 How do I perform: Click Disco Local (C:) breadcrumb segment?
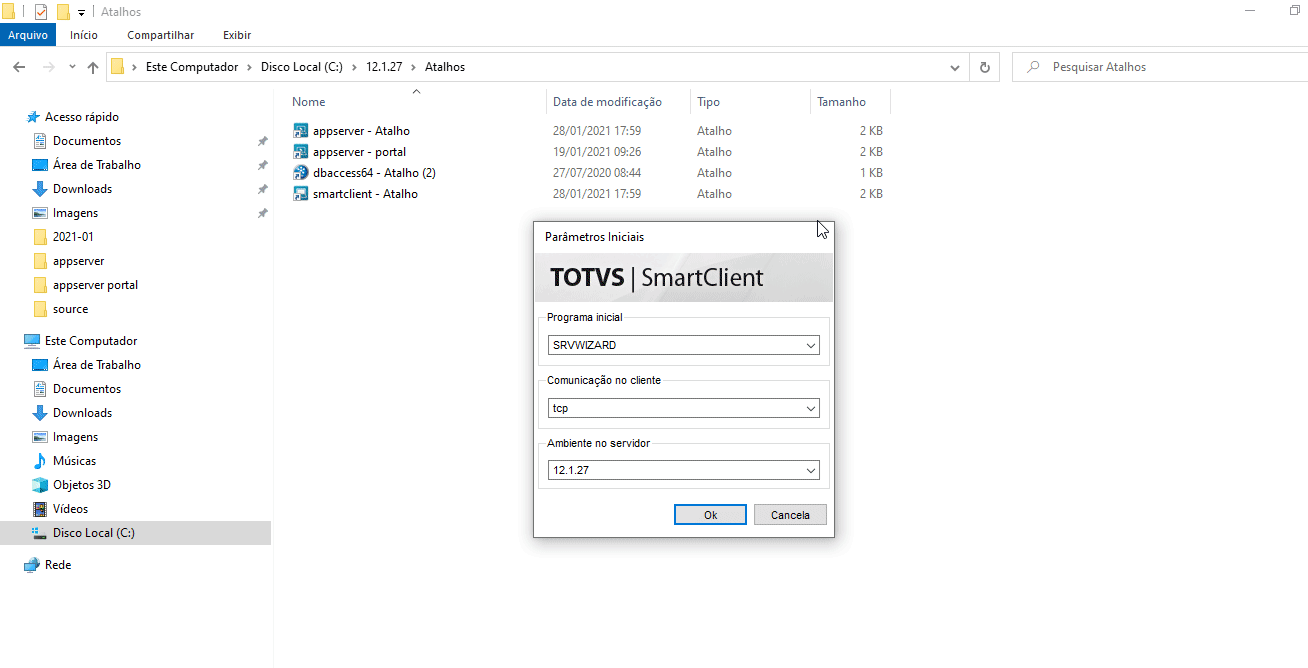(x=302, y=67)
